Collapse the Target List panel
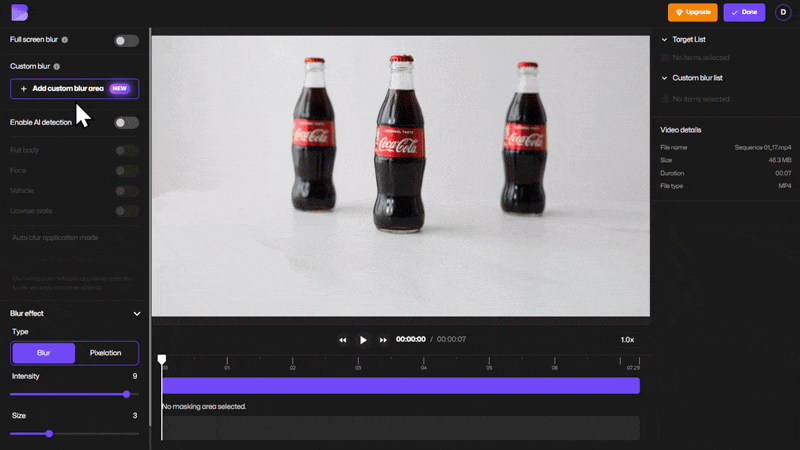 click(x=664, y=40)
